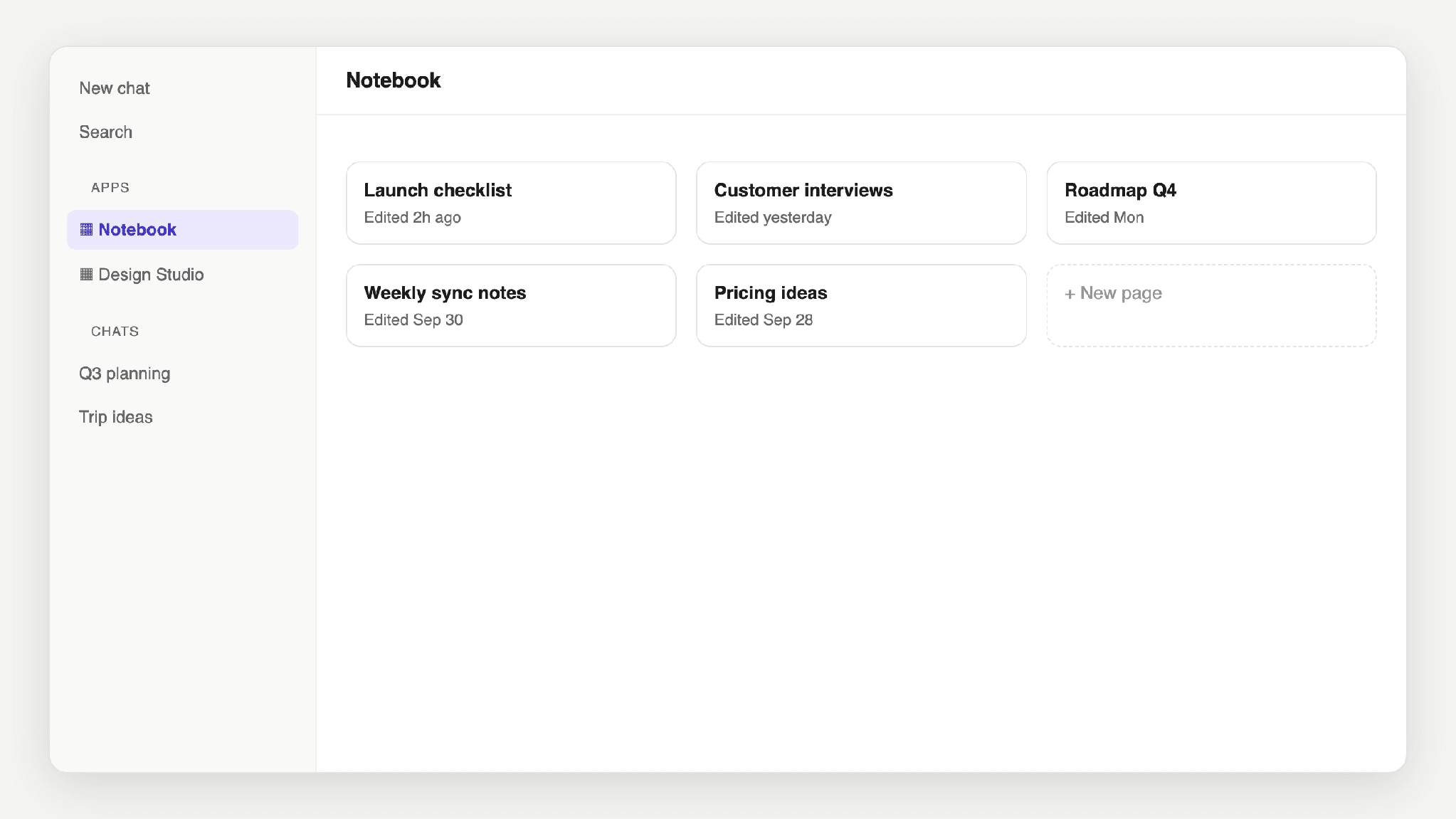
Task: Click the 'Edited Mon' text
Action: pos(1104,218)
